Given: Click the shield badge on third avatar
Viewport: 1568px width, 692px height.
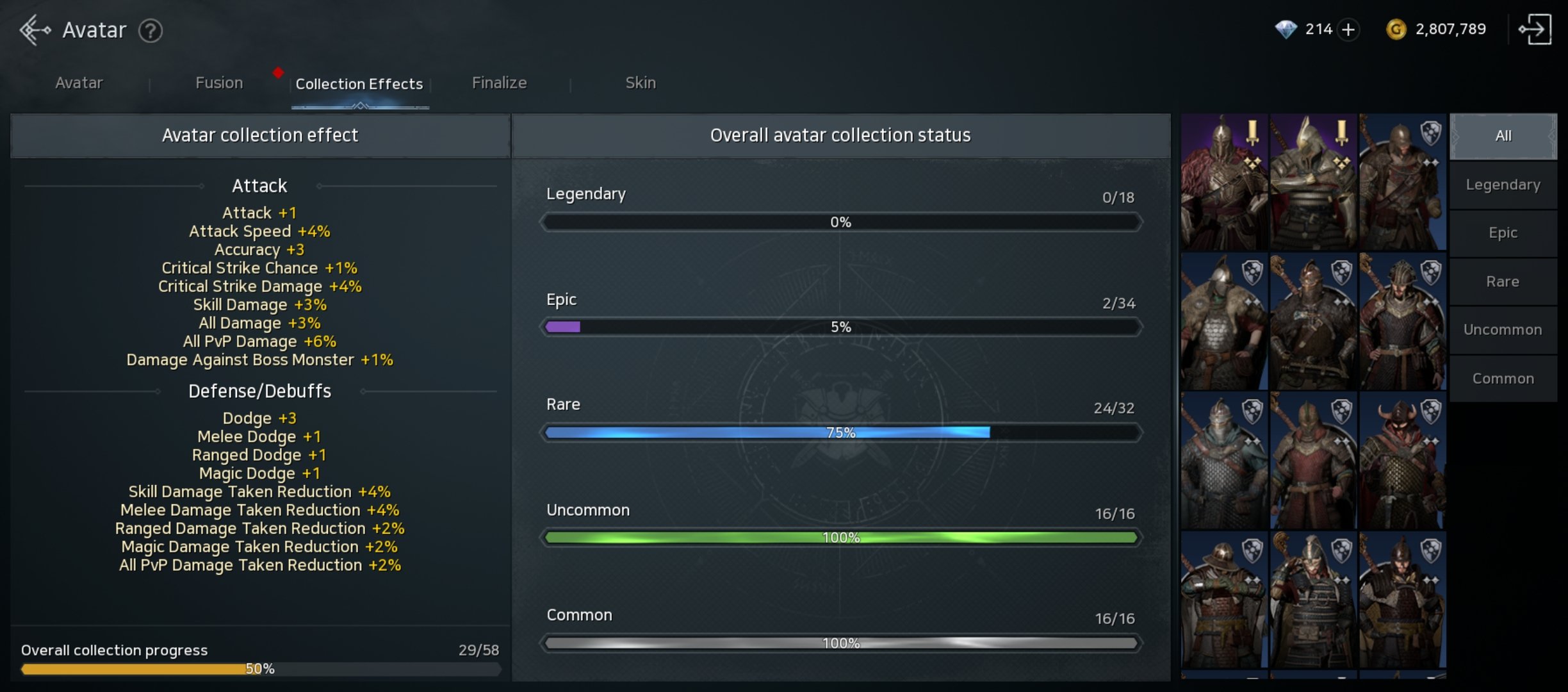Looking at the screenshot, I should (x=1430, y=133).
